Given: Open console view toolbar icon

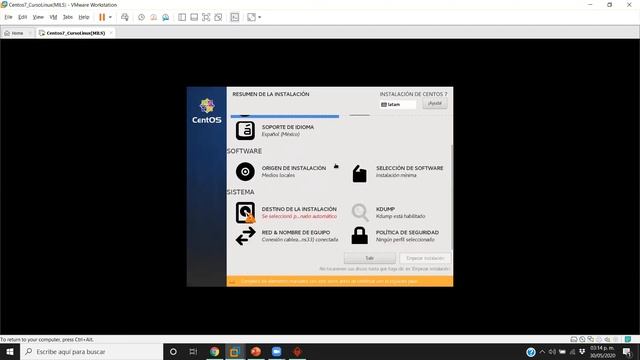Looking at the screenshot, I should 235,17.
